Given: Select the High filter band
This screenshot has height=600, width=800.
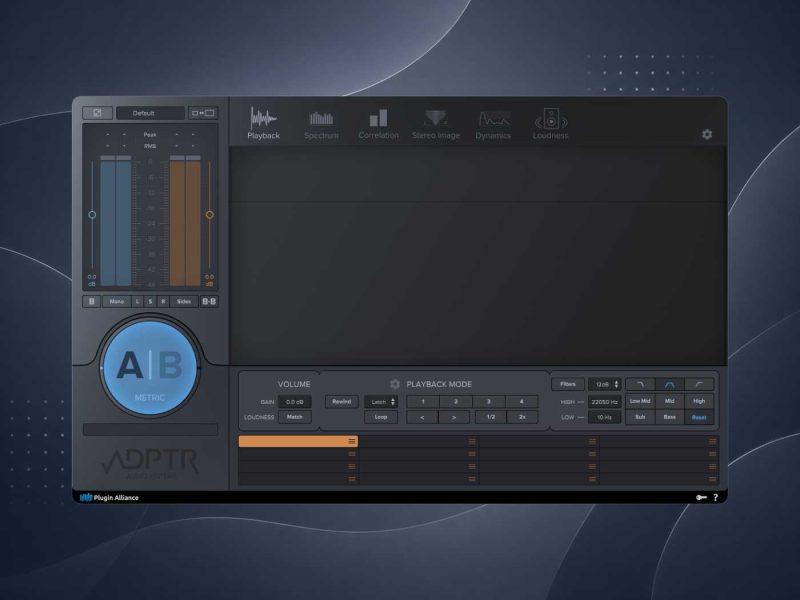Looking at the screenshot, I should click(x=699, y=401).
